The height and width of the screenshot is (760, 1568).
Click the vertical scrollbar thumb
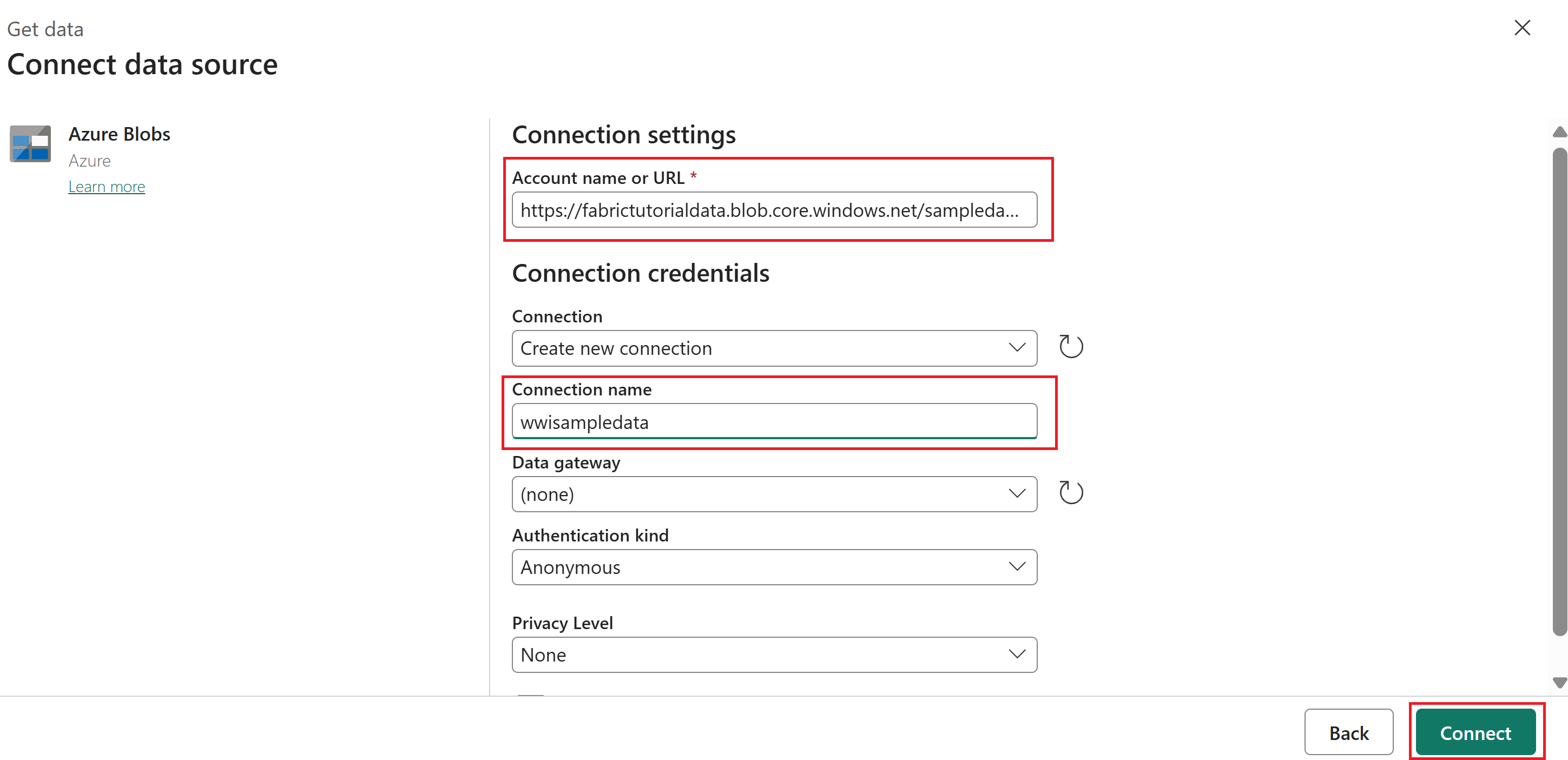click(1559, 391)
